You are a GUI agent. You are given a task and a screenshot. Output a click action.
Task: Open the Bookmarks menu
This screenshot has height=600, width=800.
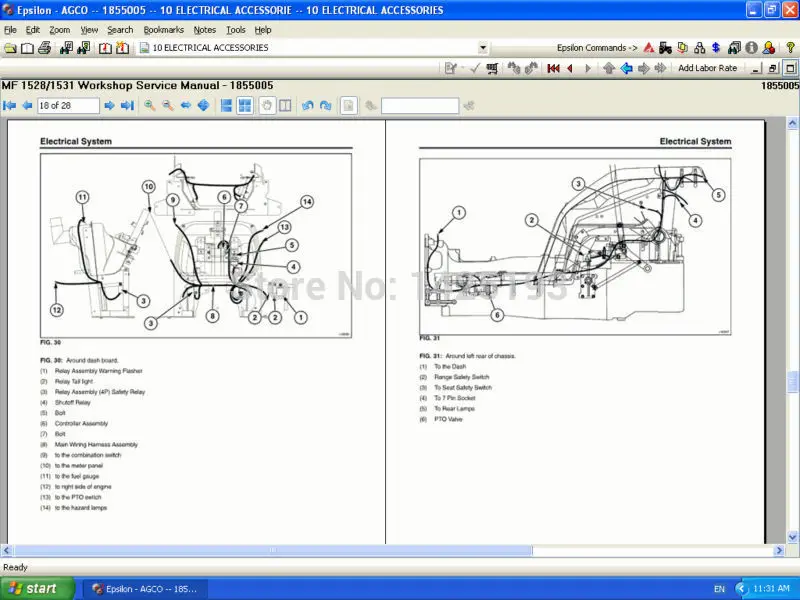[163, 30]
